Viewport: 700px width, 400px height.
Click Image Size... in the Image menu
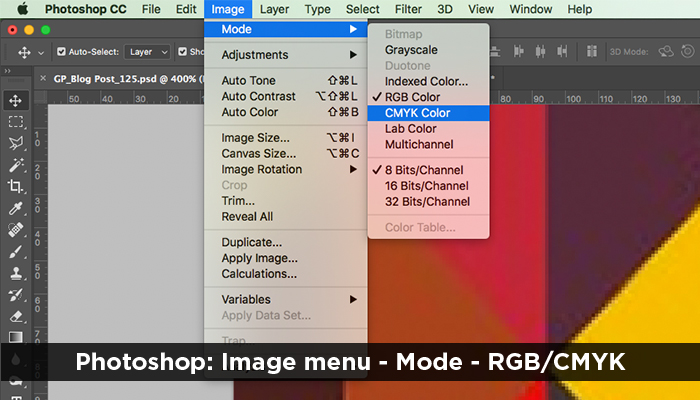point(256,138)
